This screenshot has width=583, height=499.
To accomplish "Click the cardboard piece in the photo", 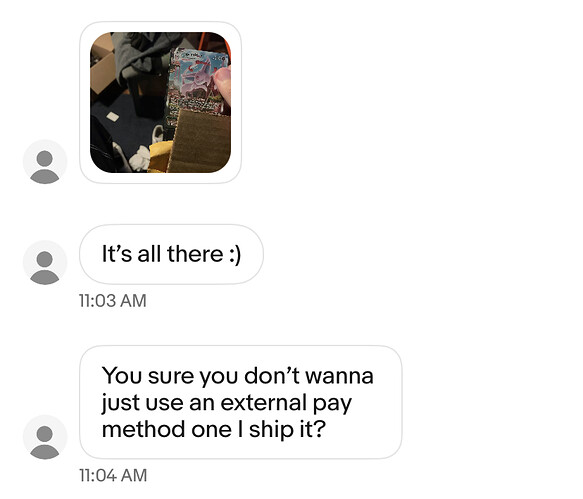I will [x=201, y=141].
